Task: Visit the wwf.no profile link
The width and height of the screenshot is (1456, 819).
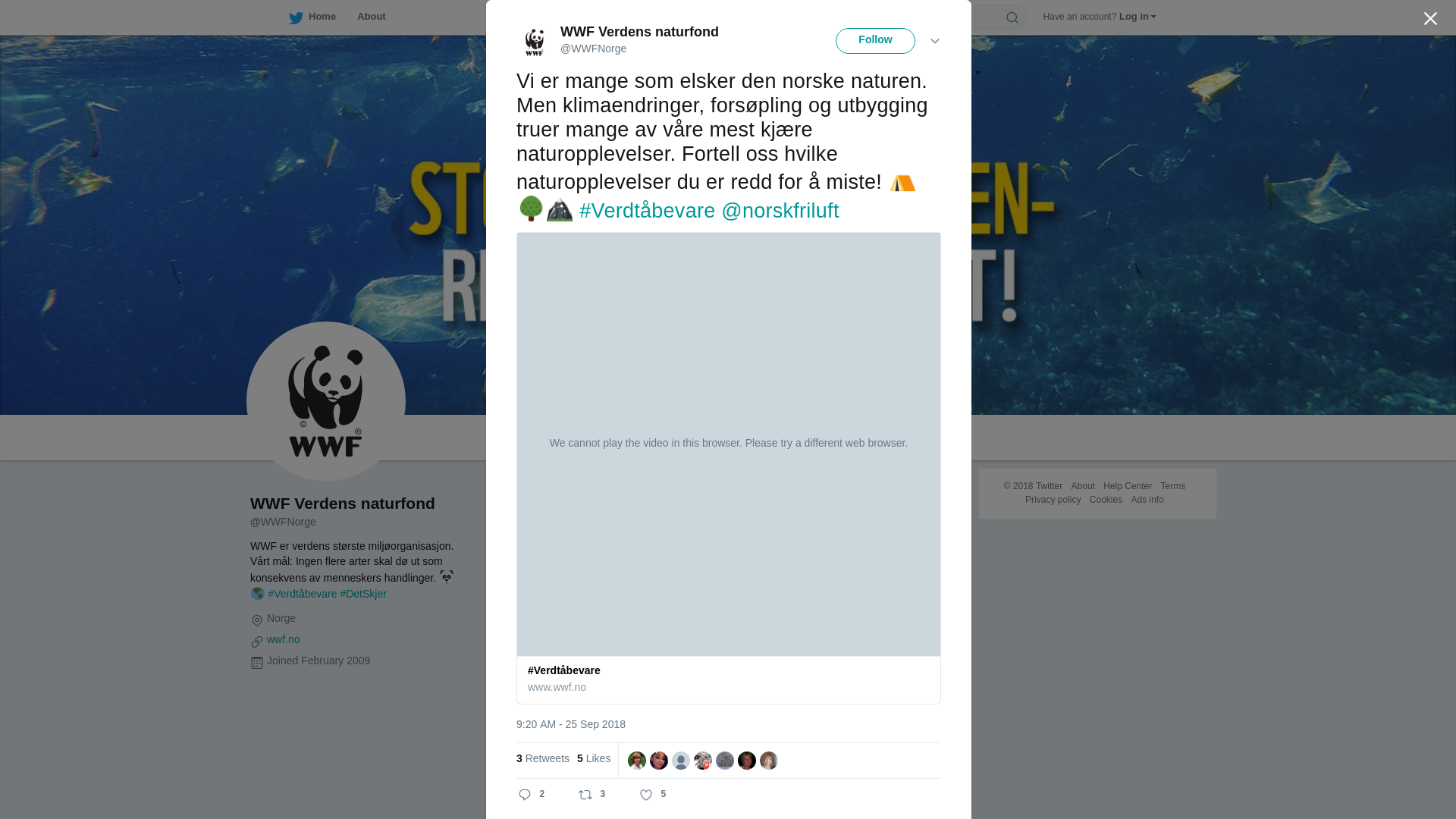Action: [x=284, y=639]
